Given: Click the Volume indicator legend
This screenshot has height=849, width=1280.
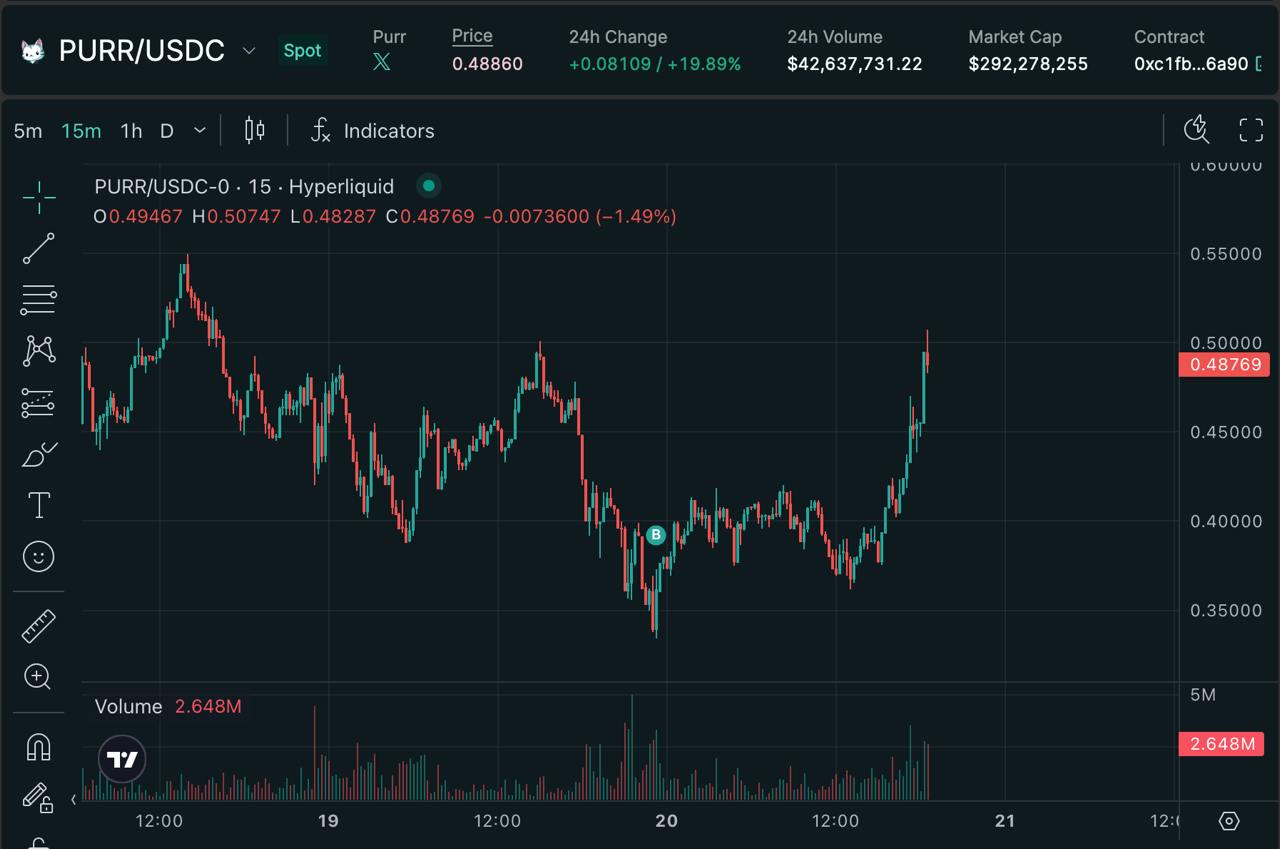Looking at the screenshot, I should click(128, 706).
